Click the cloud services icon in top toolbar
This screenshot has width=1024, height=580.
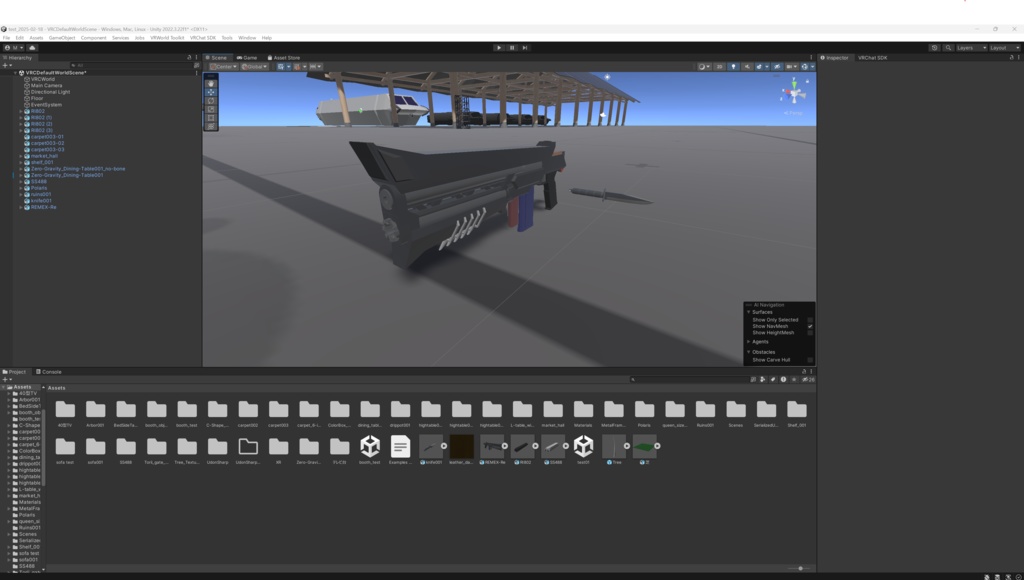coord(32,48)
